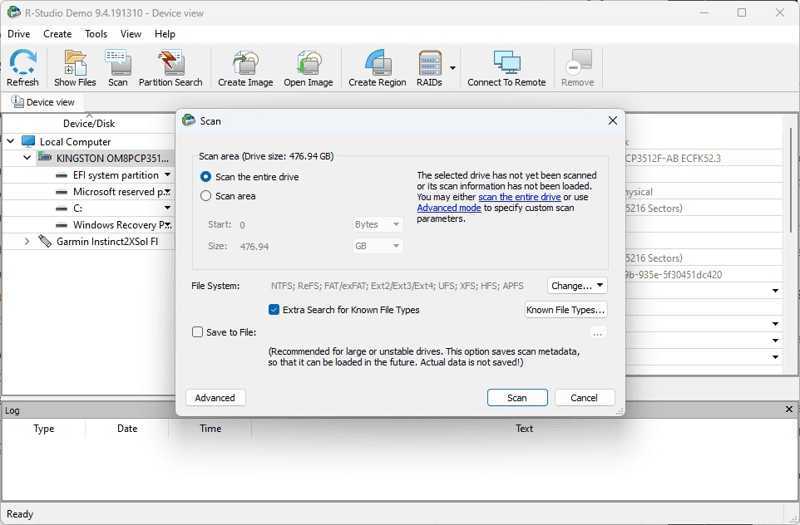Switch to the Device view tab
This screenshot has height=525, width=800.
pos(43,103)
